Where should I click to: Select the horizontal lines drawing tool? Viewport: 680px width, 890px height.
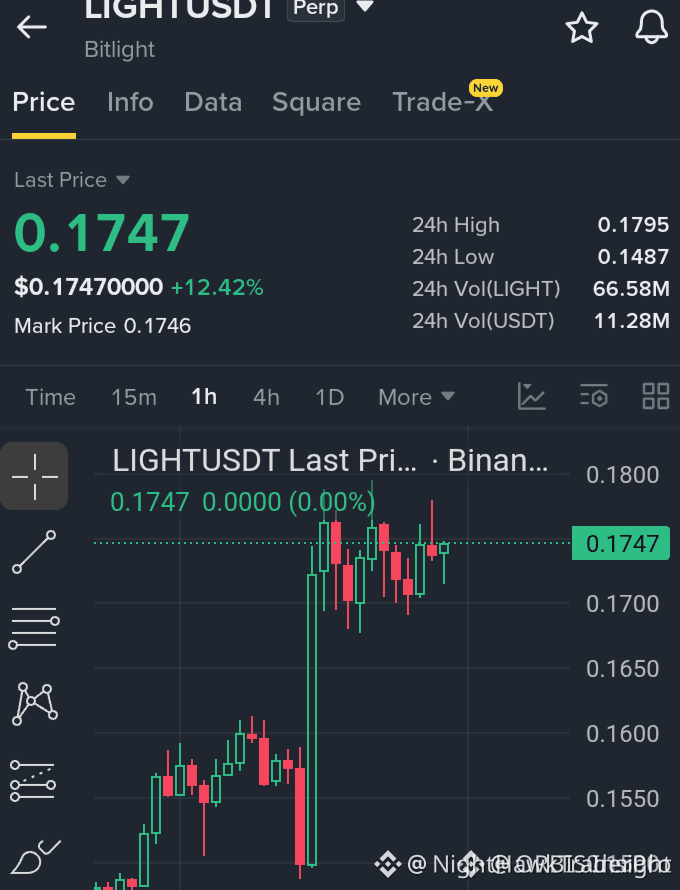click(x=34, y=628)
